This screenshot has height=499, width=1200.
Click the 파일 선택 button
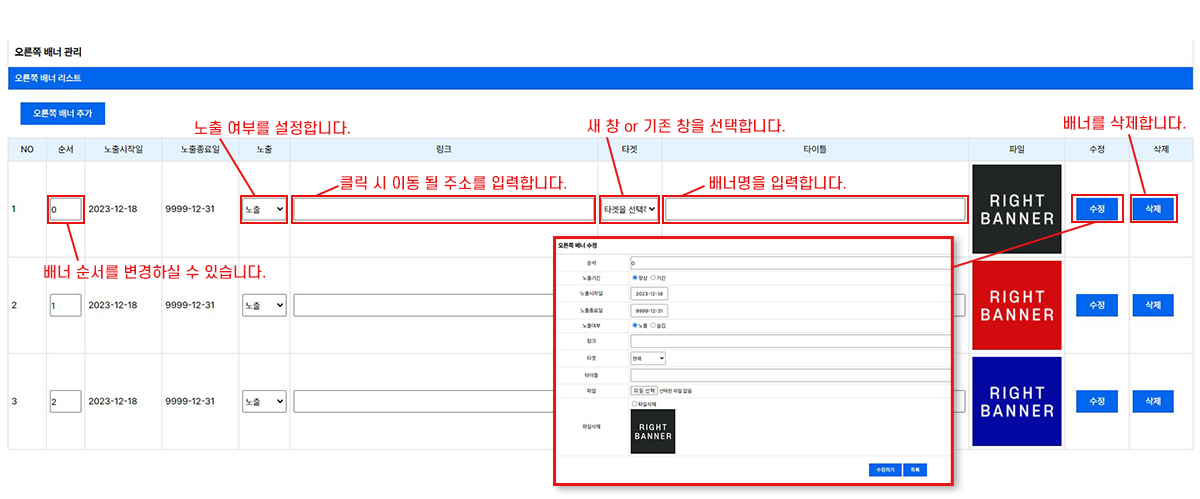tap(644, 390)
